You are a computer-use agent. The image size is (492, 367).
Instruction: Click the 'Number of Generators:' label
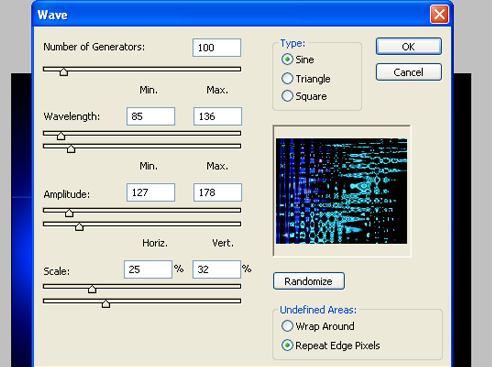point(94,47)
